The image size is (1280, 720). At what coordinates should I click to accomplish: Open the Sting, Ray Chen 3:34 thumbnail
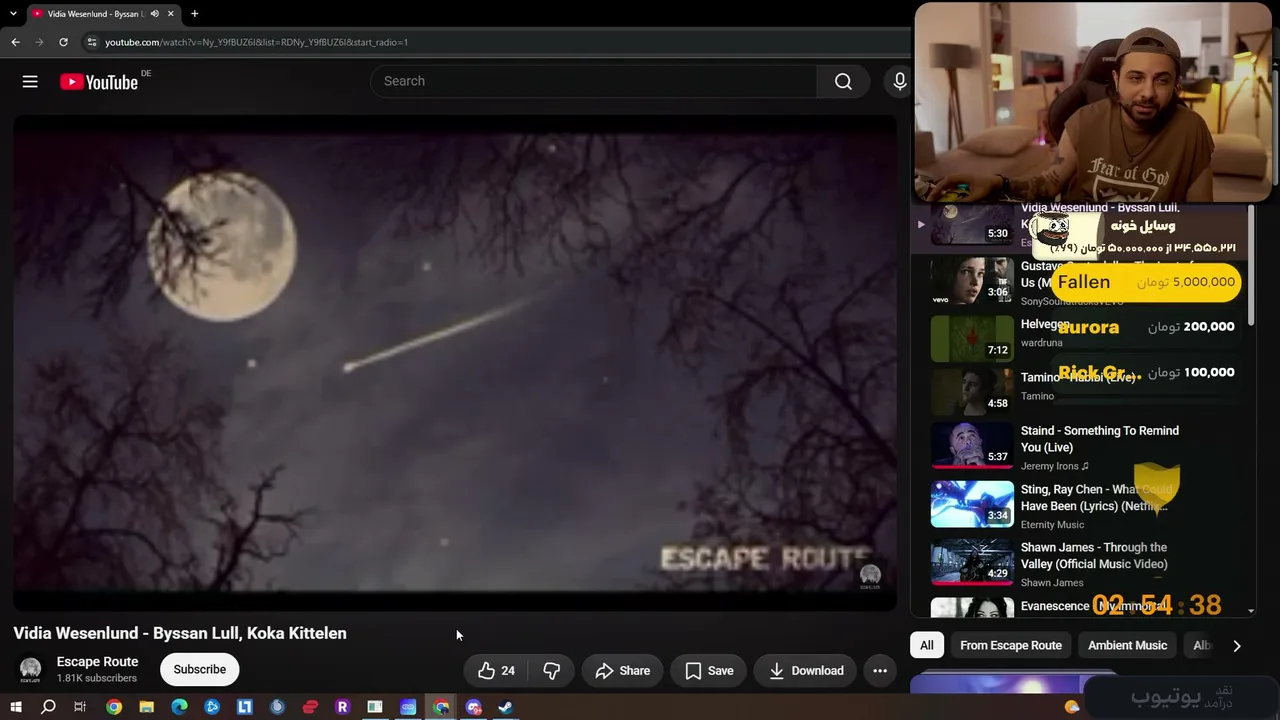coord(972,505)
